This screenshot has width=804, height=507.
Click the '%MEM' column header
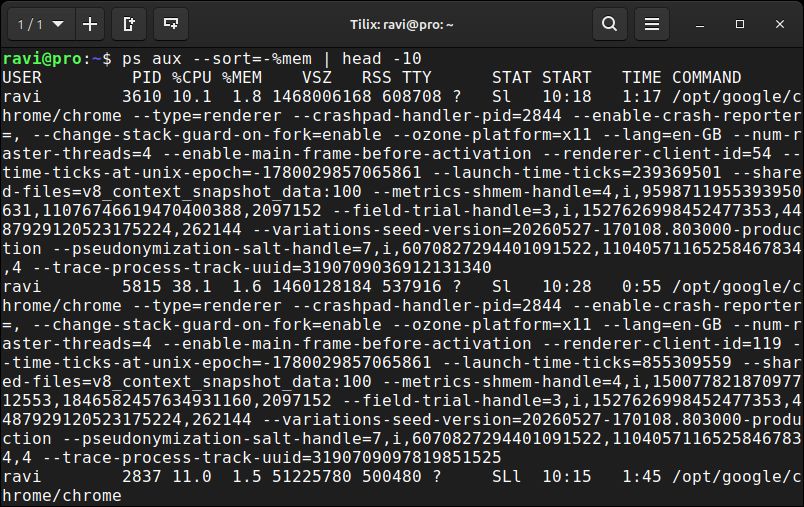pyautogui.click(x=242, y=78)
